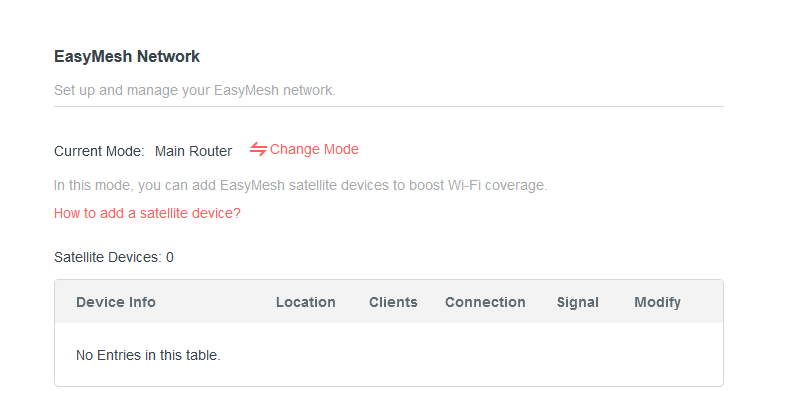
Task: Click the Change Mode link text
Action: pyautogui.click(x=314, y=150)
